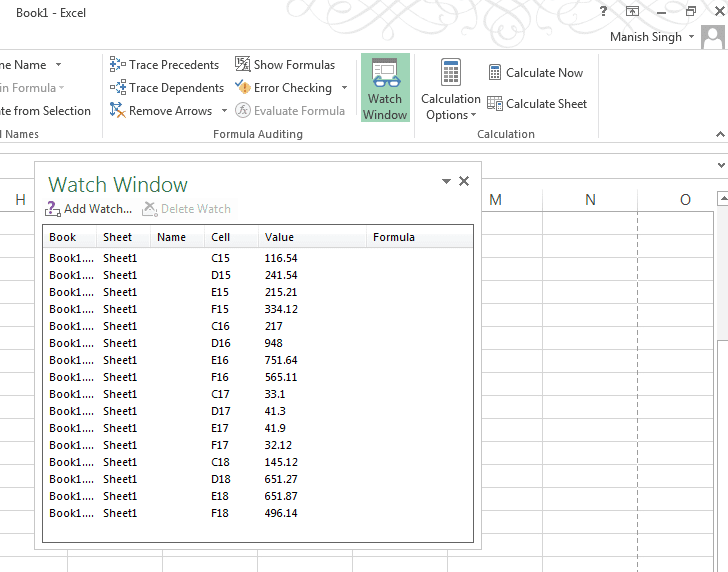
Task: Open the Excel Help question mark icon
Action: (x=603, y=12)
